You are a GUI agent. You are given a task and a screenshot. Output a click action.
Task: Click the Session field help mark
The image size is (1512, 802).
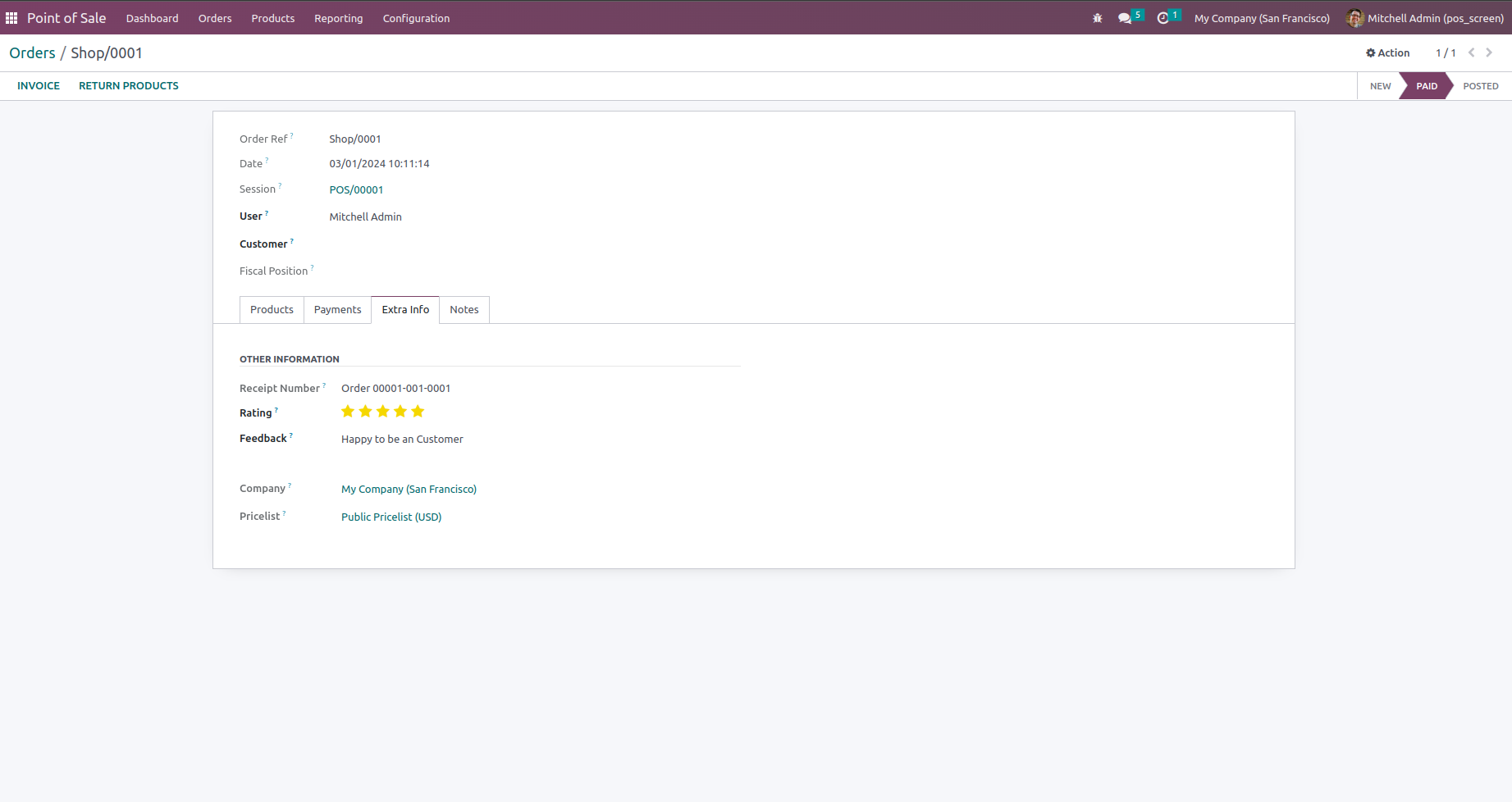click(x=280, y=185)
